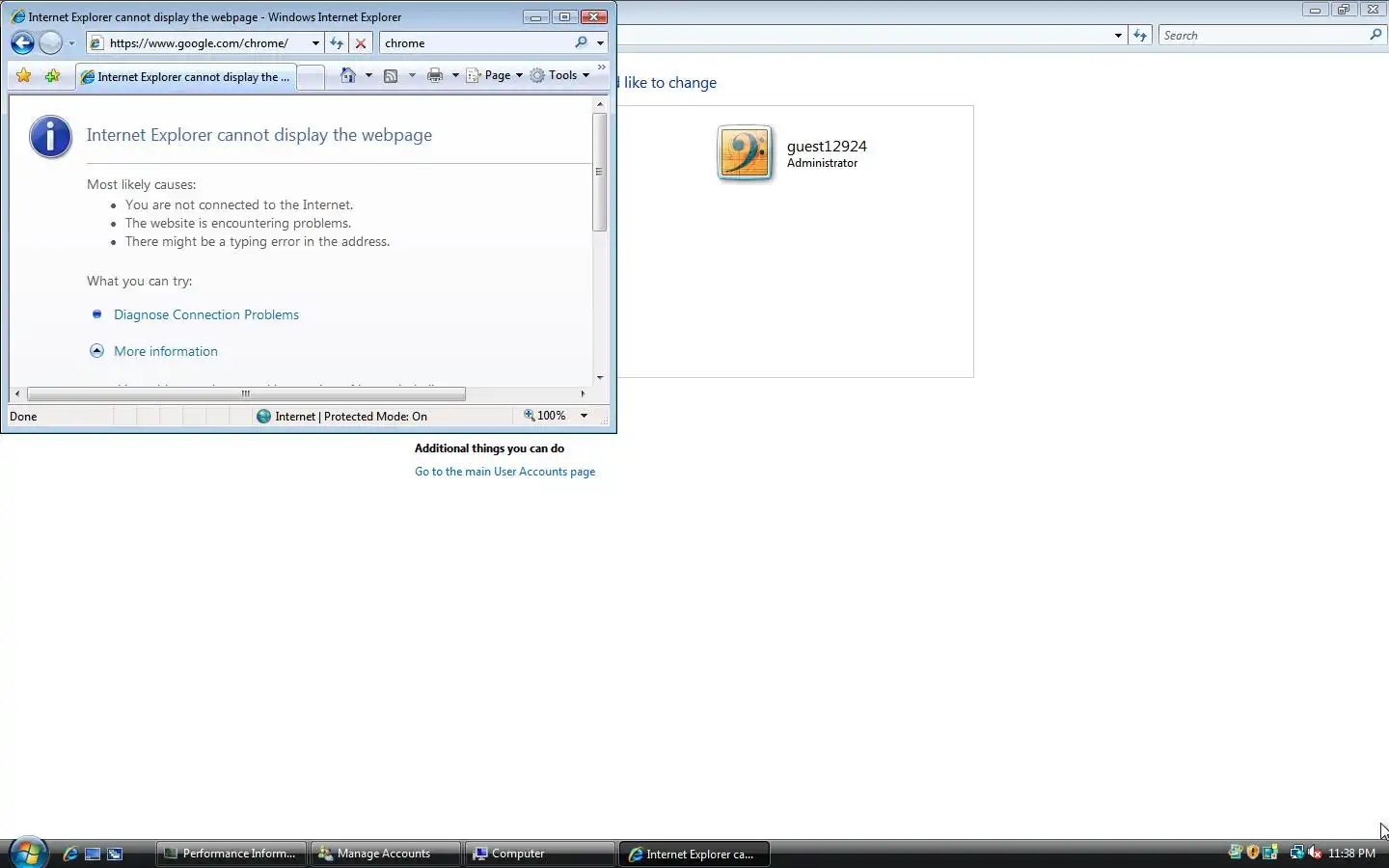Launch Internet Explorer from Quick Launch
The image size is (1389, 868).
70,854
